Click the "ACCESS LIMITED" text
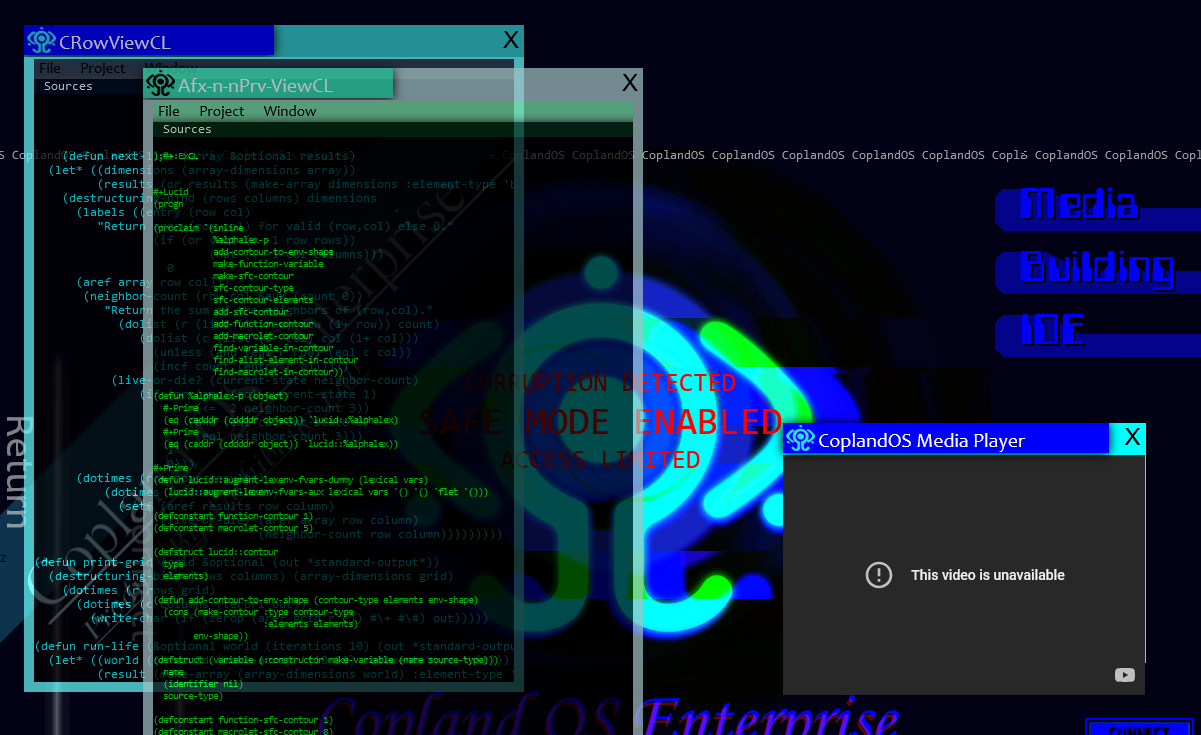Image resolution: width=1201 pixels, height=735 pixels. [x=600, y=460]
